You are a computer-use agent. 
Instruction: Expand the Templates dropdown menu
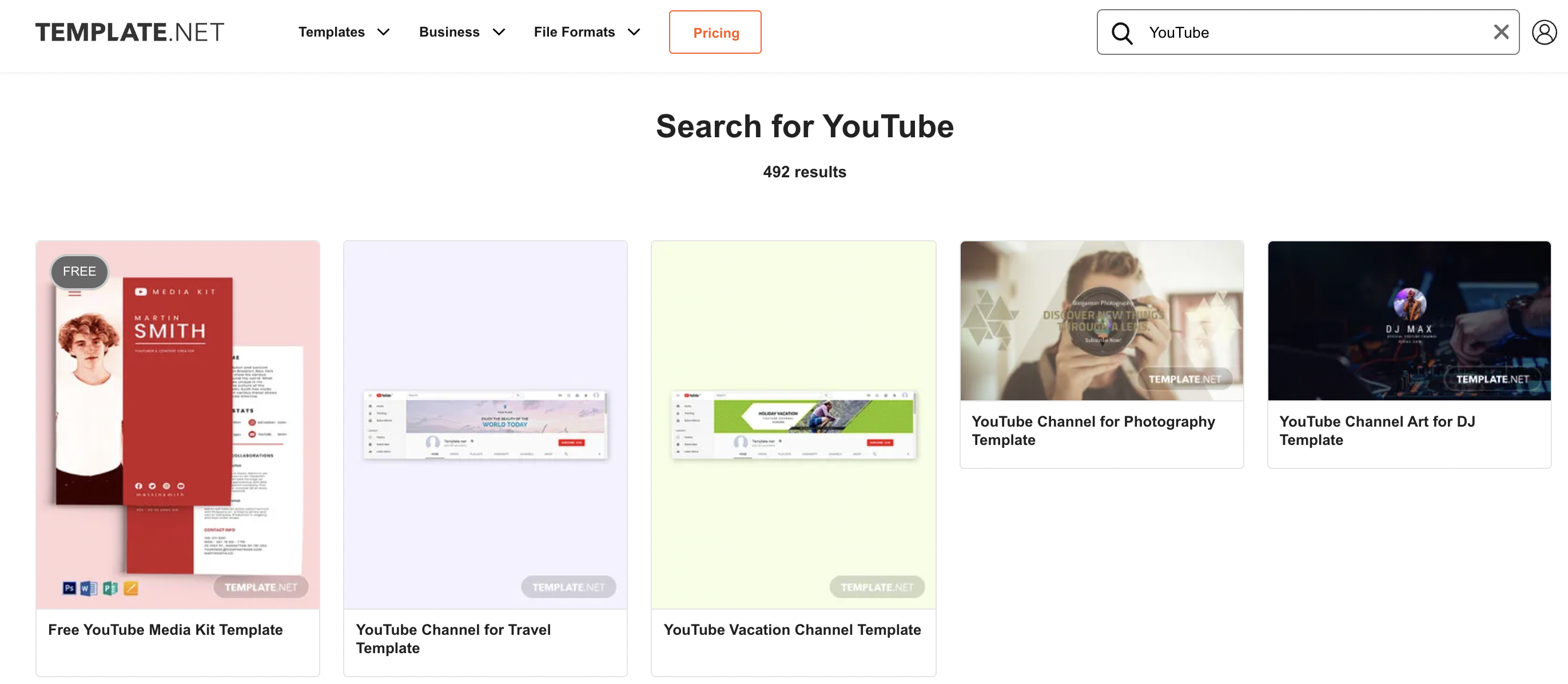pos(344,32)
